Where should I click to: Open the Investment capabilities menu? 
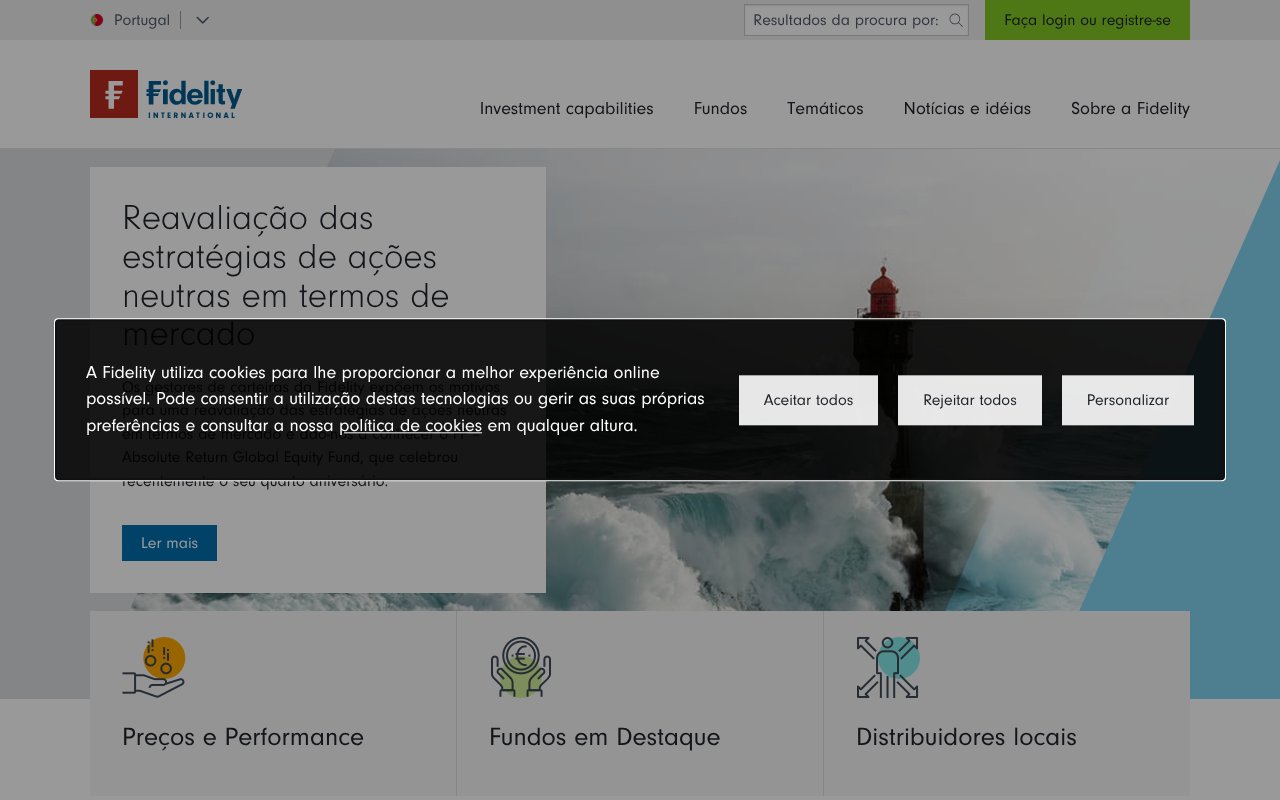[566, 109]
